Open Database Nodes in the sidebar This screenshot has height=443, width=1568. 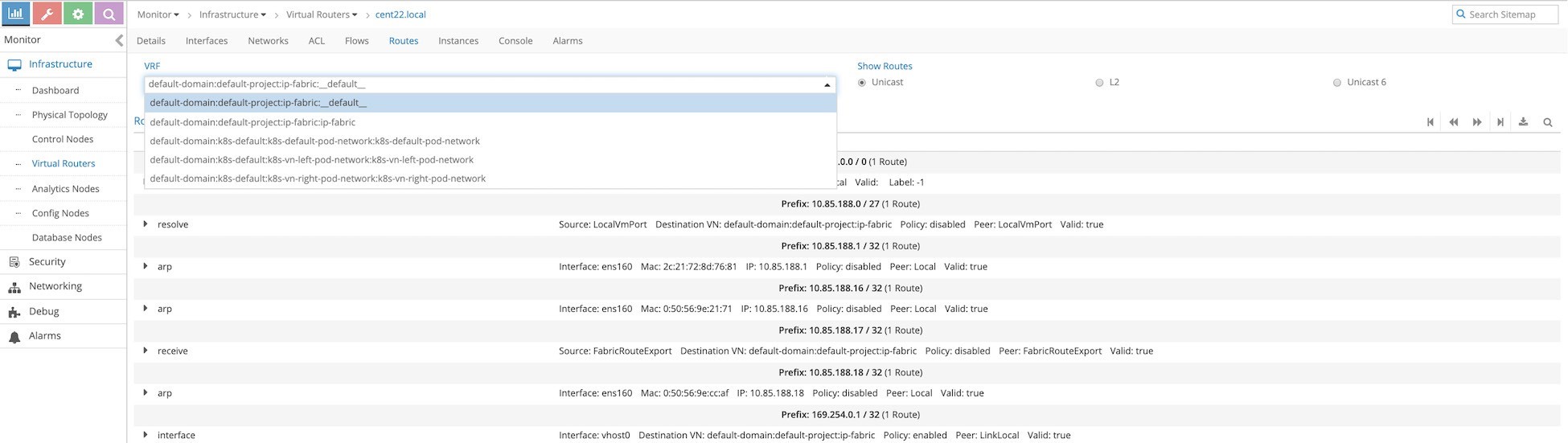[67, 238]
